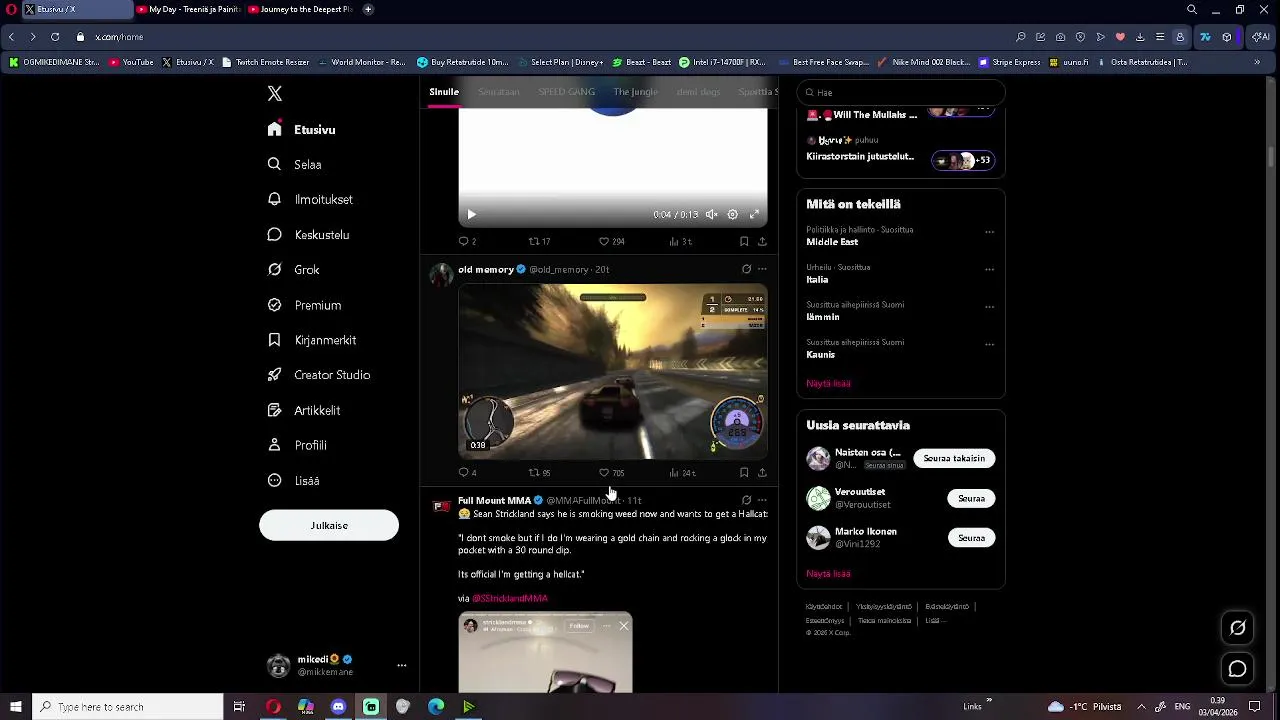
Task: Open Discord from the Windows taskbar
Action: coord(338,707)
